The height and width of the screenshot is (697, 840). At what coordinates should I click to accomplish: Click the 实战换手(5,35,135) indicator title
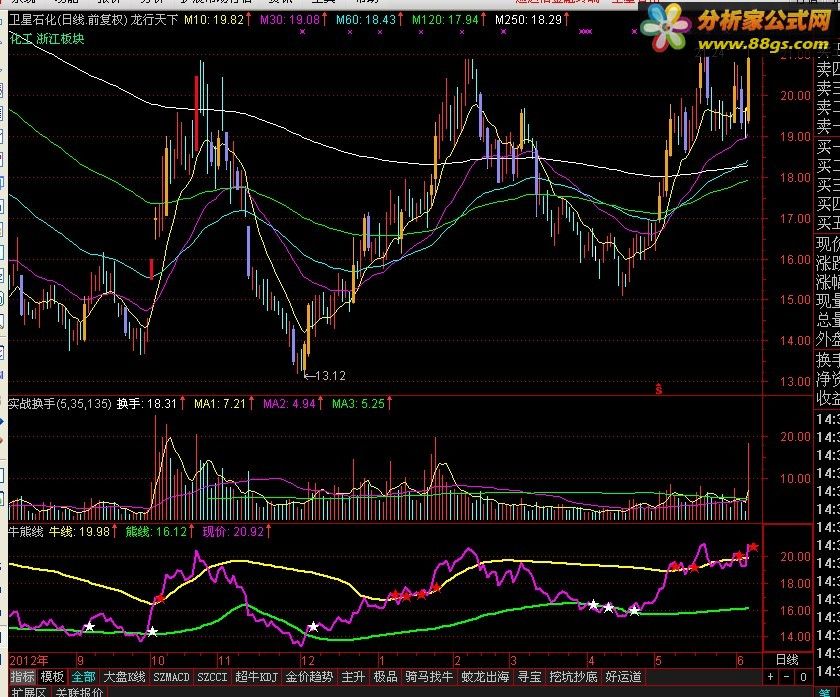(x=59, y=403)
